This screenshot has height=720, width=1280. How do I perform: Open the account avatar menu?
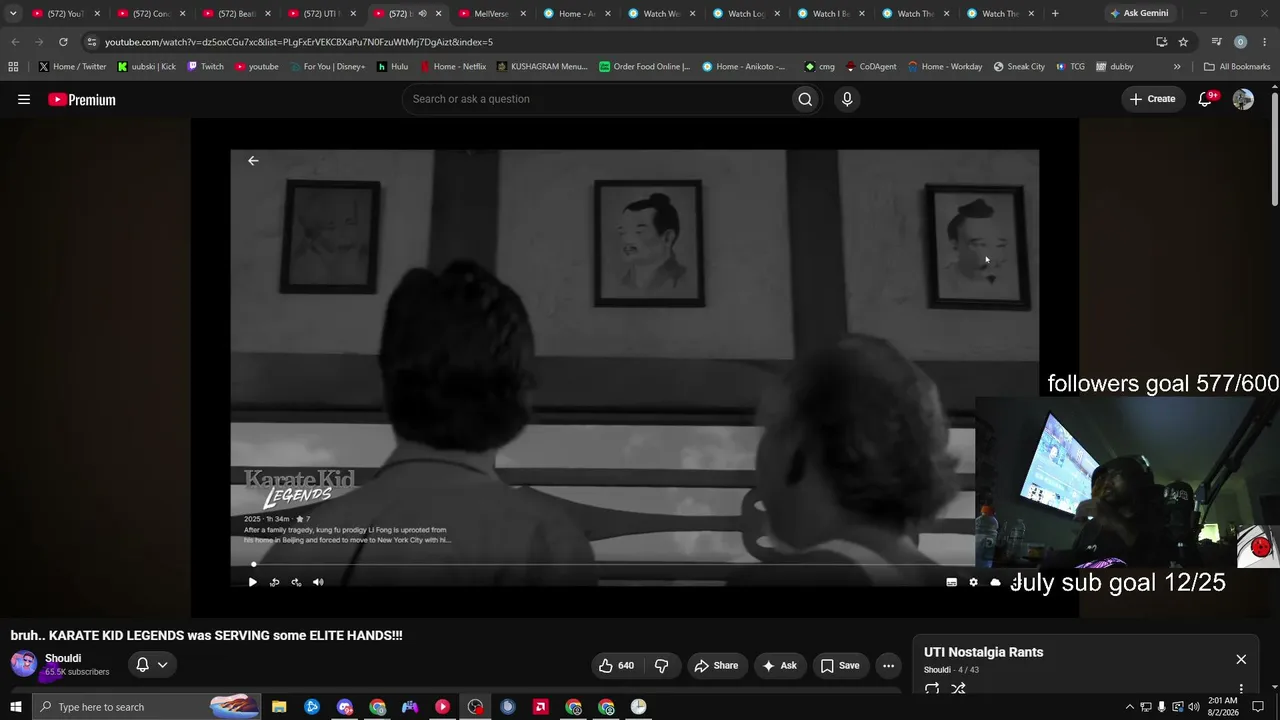click(1243, 99)
